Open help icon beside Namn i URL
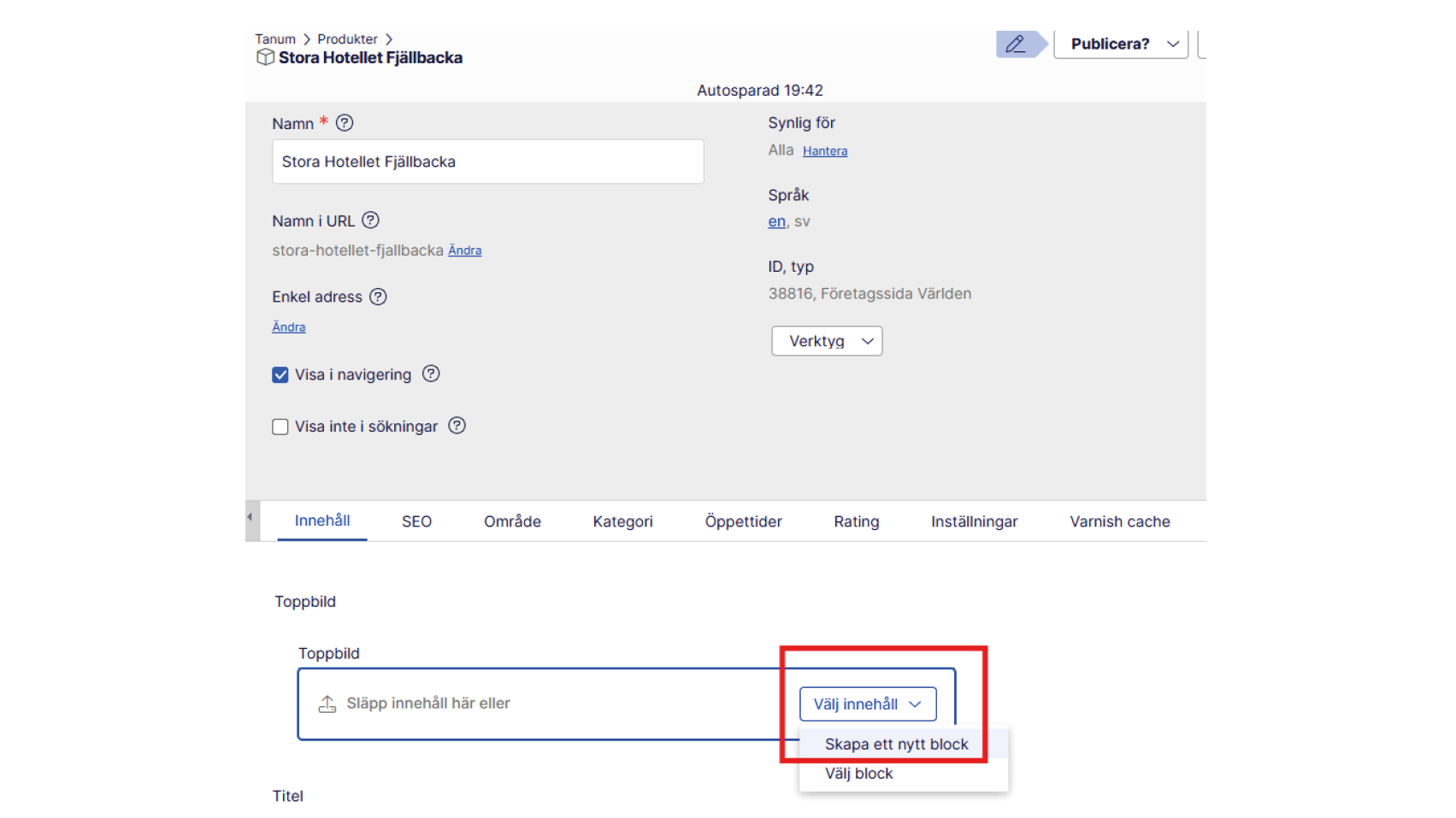The width and height of the screenshot is (1456, 818). tap(370, 221)
